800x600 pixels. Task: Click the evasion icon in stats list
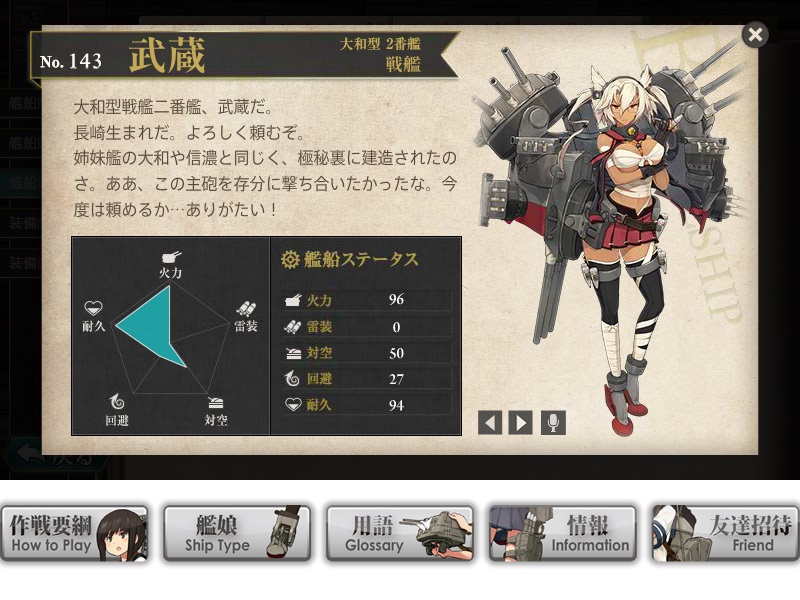coord(293,379)
